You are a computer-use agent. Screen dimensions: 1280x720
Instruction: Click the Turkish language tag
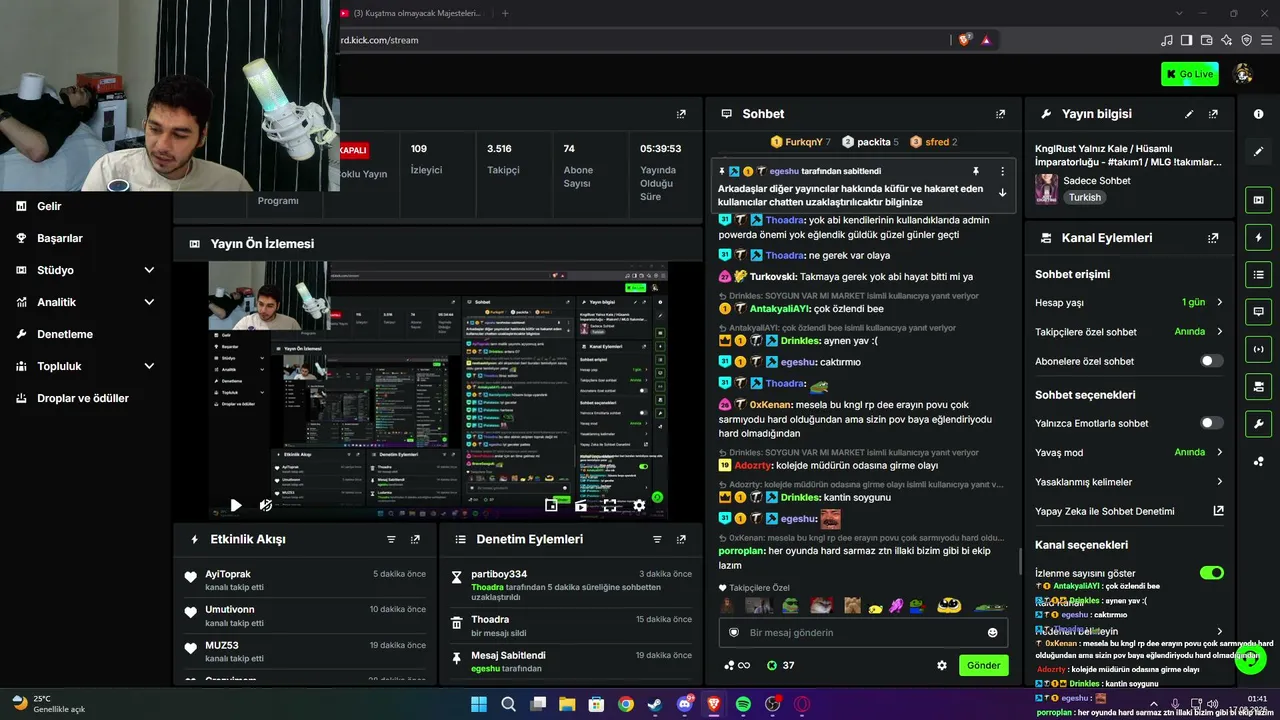point(1085,197)
